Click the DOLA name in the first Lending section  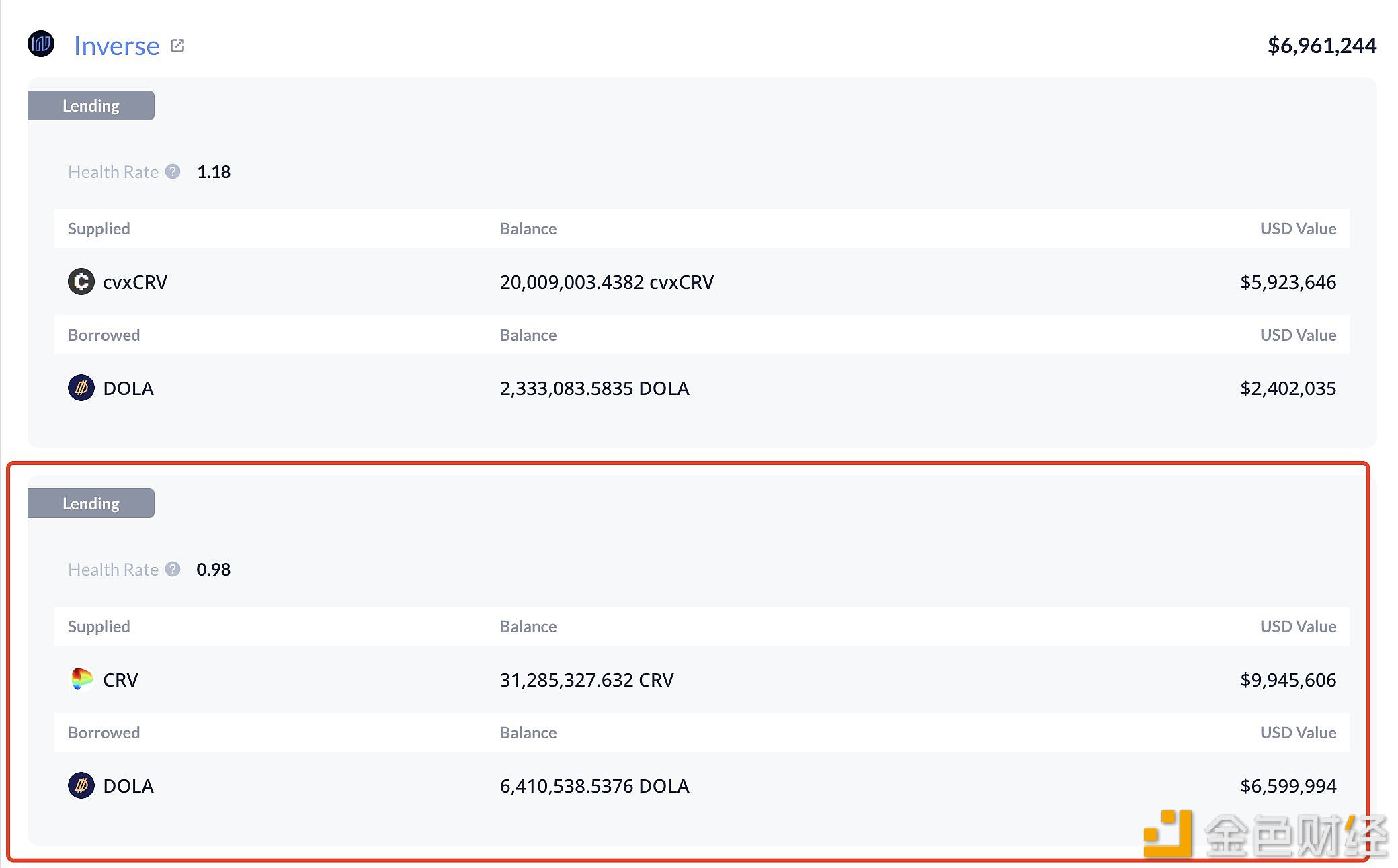click(x=128, y=388)
